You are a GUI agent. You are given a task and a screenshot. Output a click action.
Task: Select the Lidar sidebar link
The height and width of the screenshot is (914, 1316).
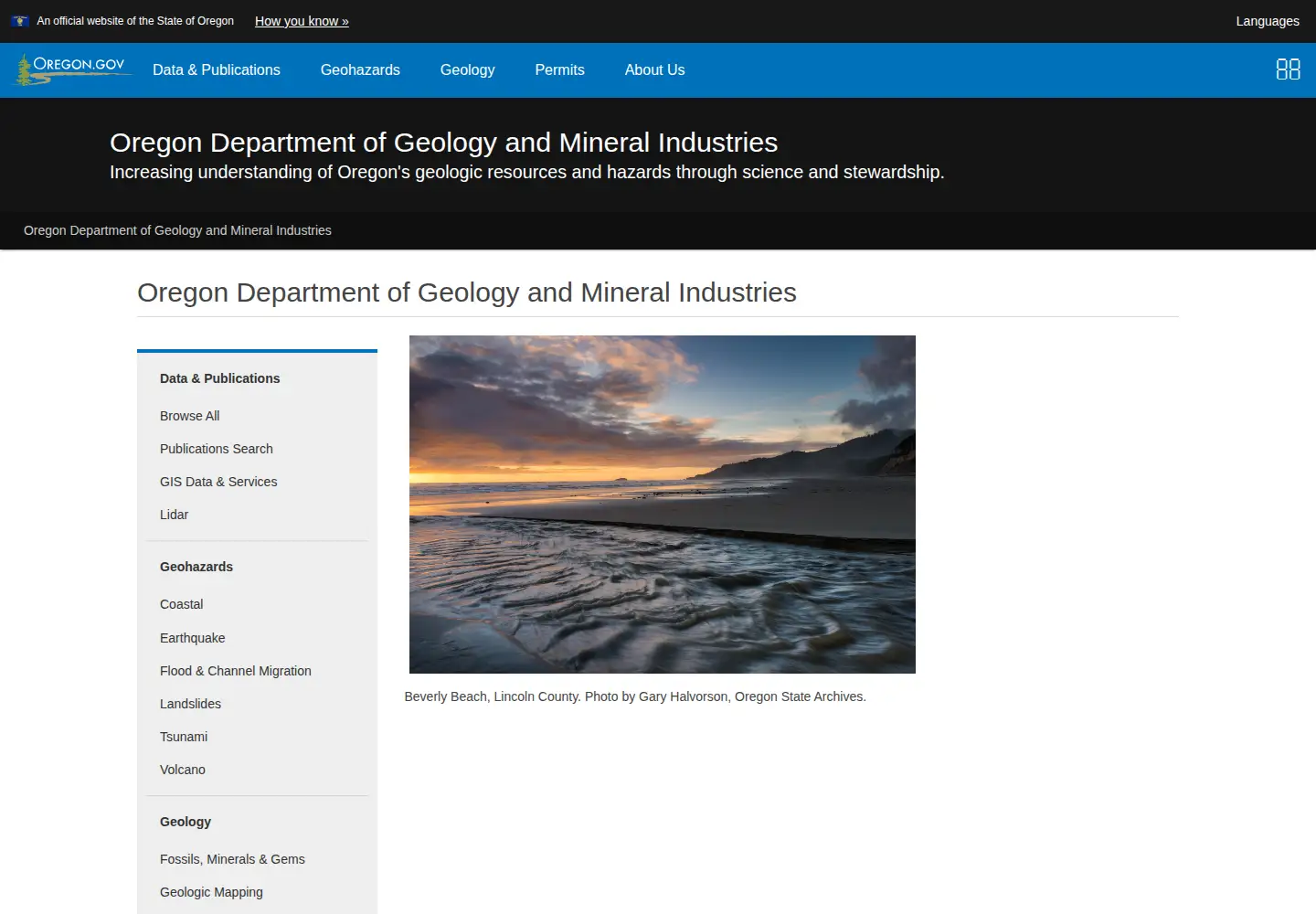click(x=175, y=515)
